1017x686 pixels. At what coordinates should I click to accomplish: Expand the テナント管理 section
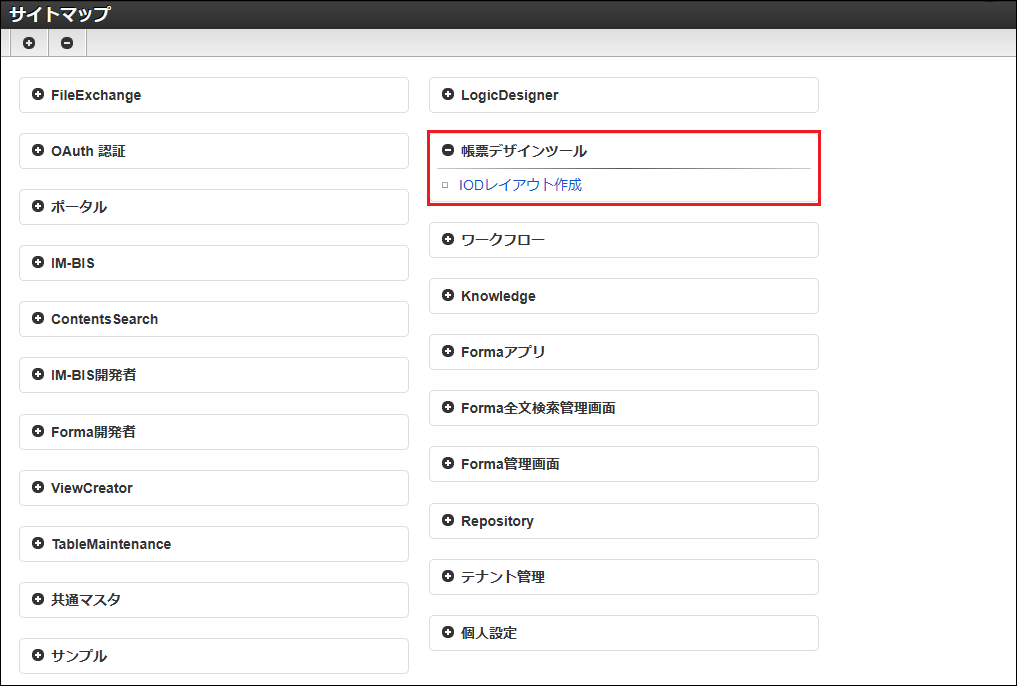tap(448, 577)
